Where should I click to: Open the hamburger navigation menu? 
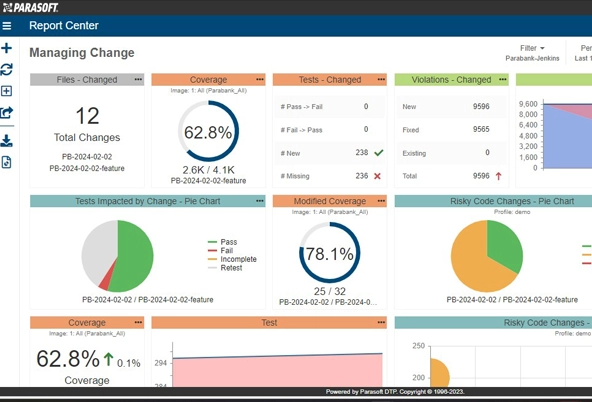coord(6,26)
